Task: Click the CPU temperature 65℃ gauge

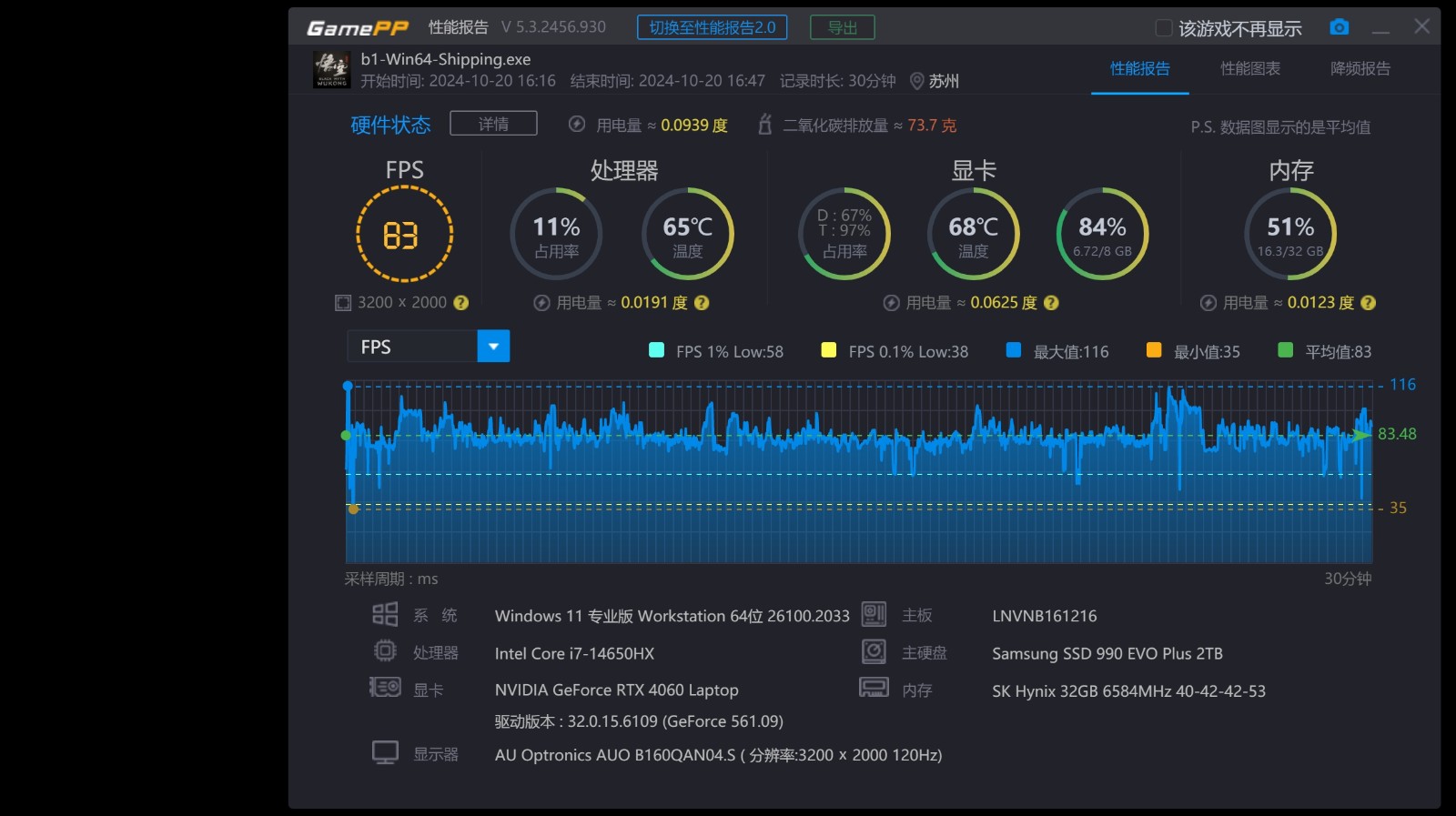Action: click(687, 235)
